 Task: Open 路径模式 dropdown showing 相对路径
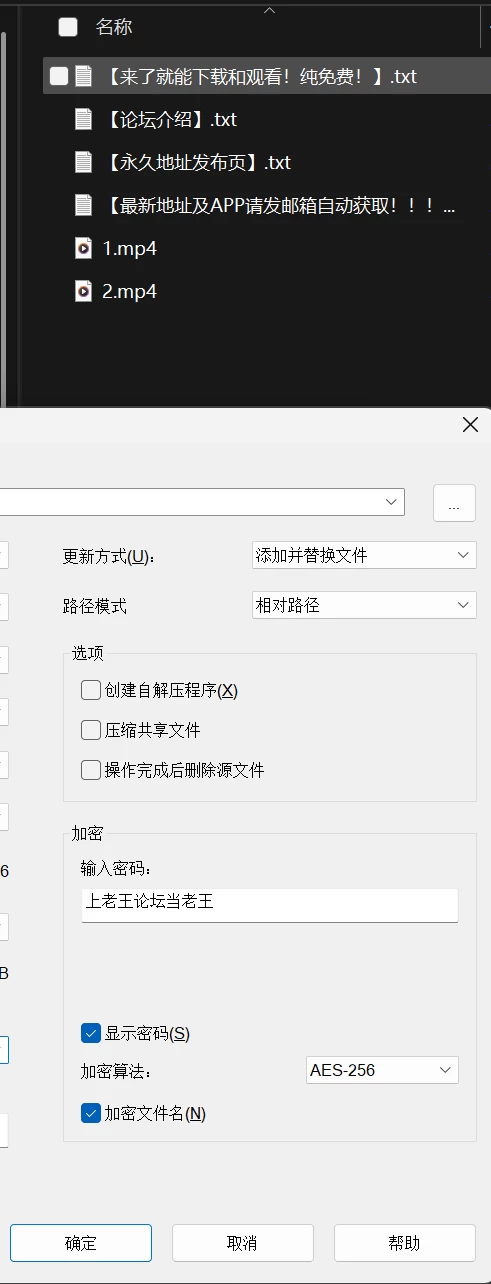tap(364, 605)
